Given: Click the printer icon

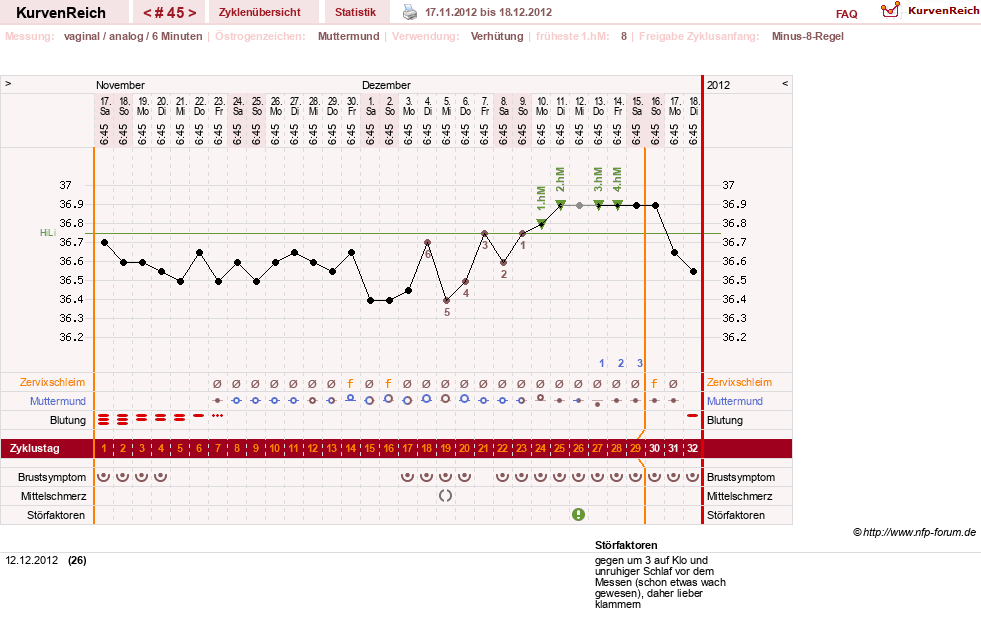Looking at the screenshot, I should 409,12.
